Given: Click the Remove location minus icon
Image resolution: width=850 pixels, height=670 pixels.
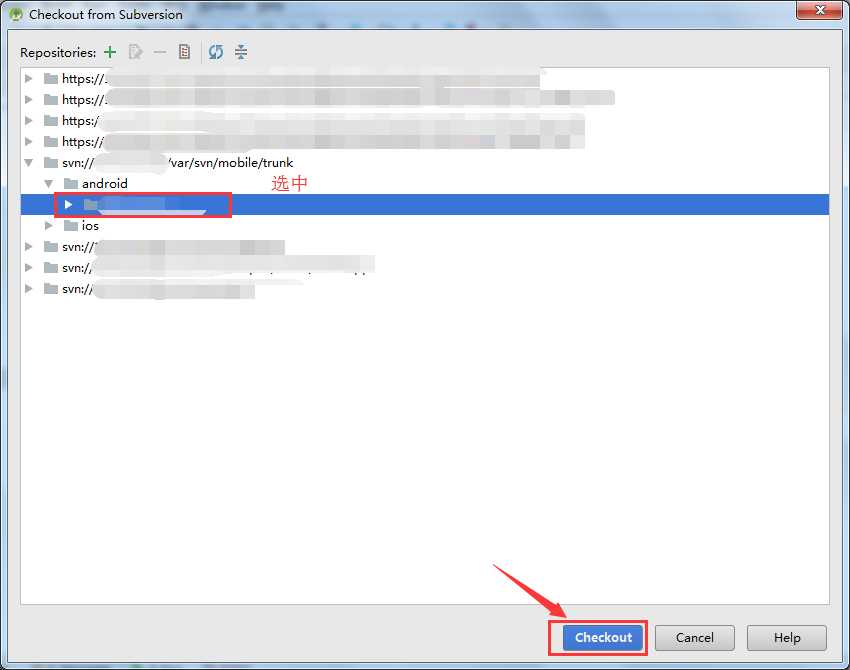Looking at the screenshot, I should tap(160, 52).
